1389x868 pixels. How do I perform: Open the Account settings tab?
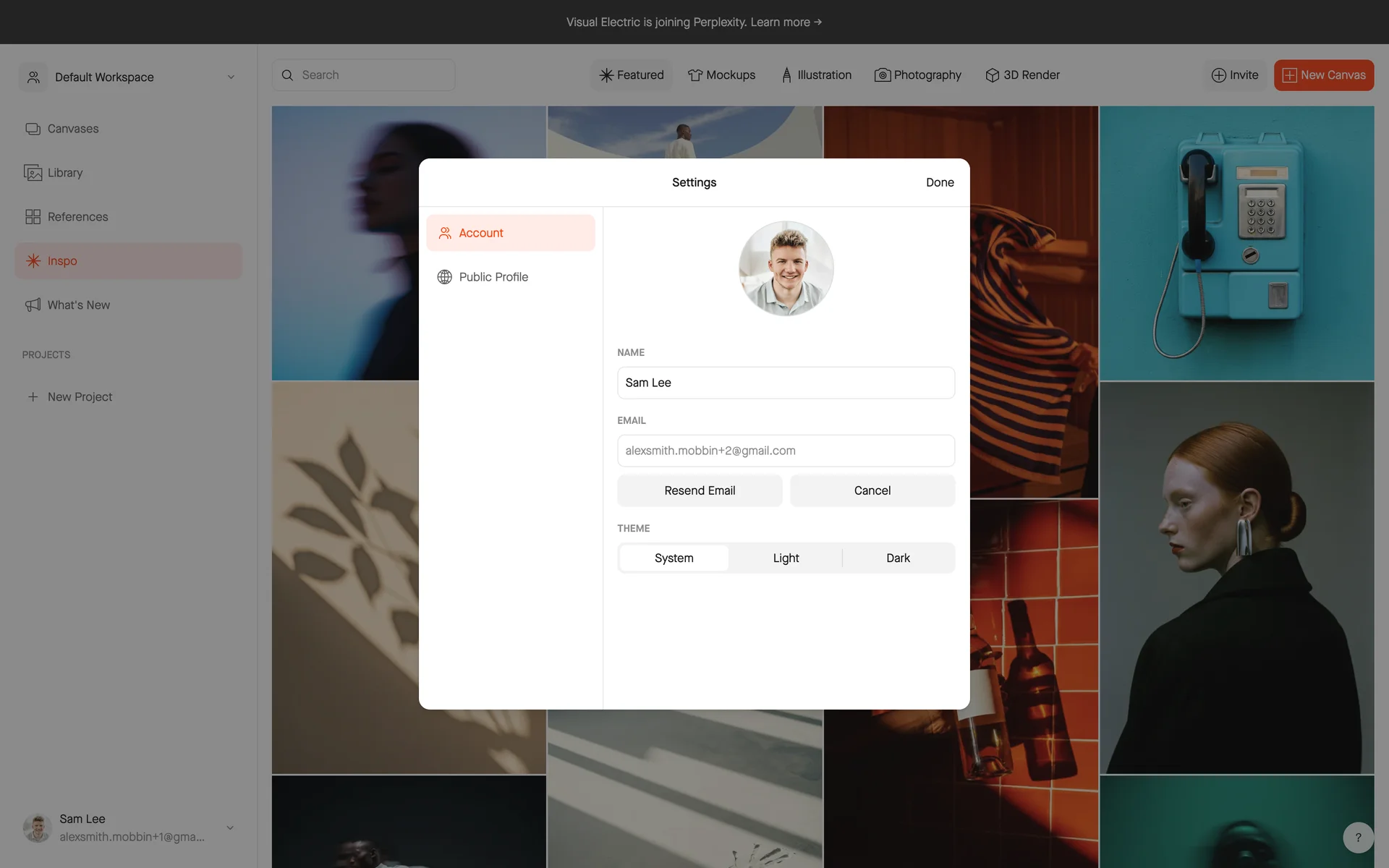(x=510, y=233)
